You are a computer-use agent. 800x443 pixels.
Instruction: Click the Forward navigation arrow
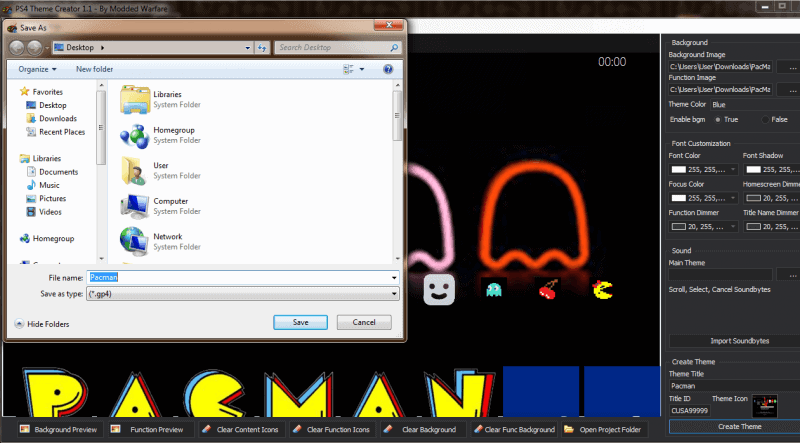pyautogui.click(x=34, y=48)
